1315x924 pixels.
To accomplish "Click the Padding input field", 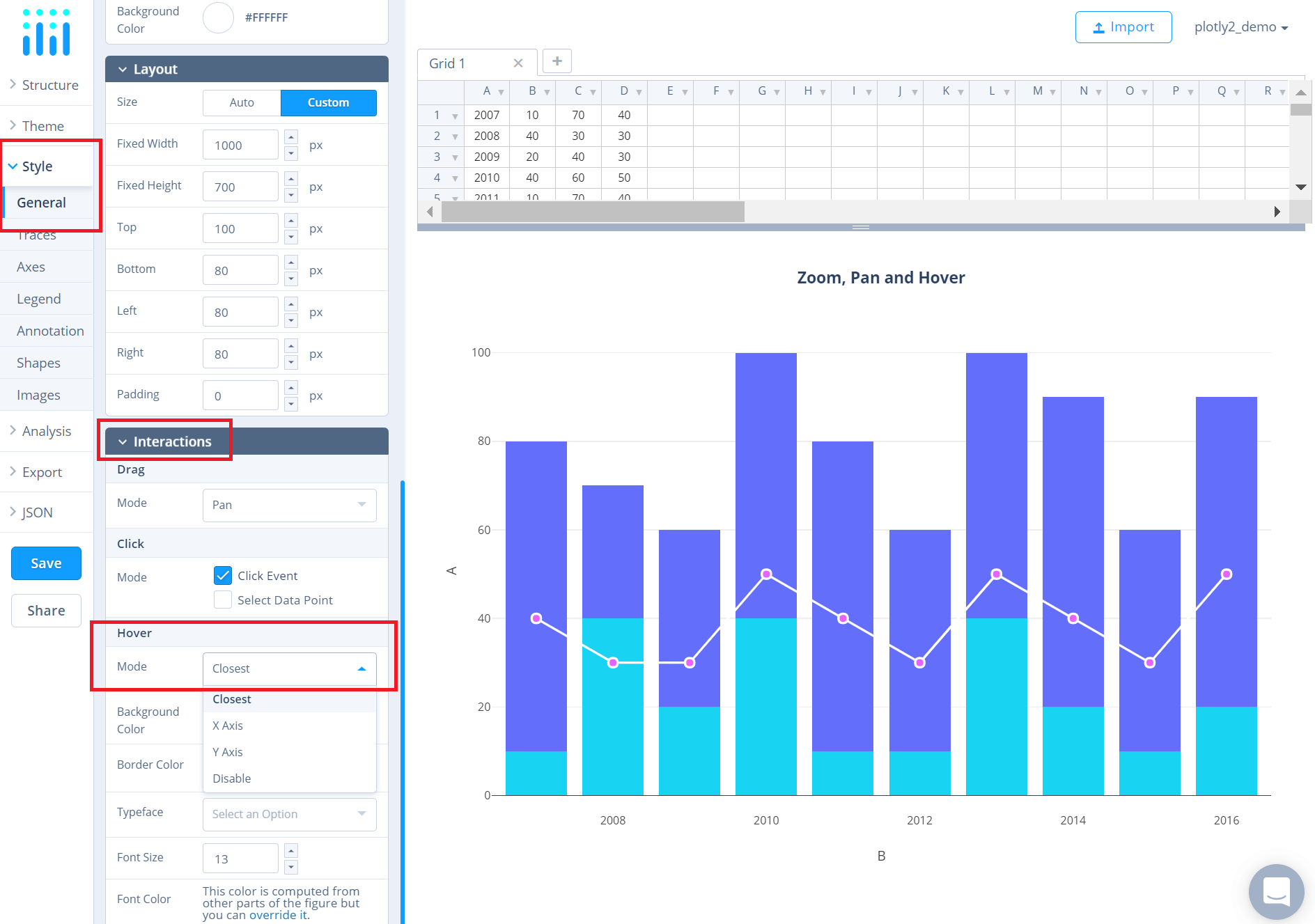I will pos(240,396).
